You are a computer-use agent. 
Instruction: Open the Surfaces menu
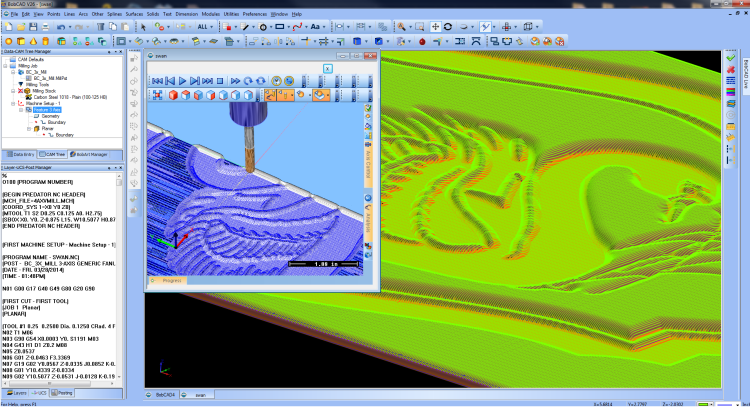[x=134, y=14]
